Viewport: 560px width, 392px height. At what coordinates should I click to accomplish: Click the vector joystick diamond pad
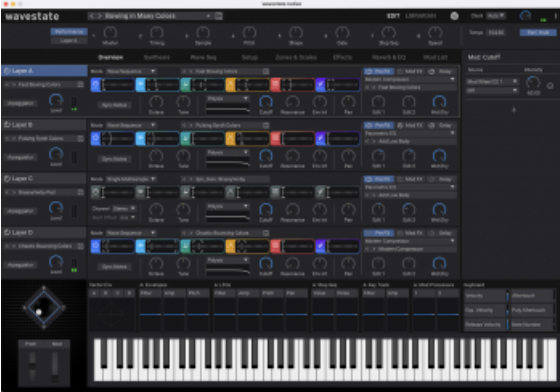pyautogui.click(x=44, y=307)
